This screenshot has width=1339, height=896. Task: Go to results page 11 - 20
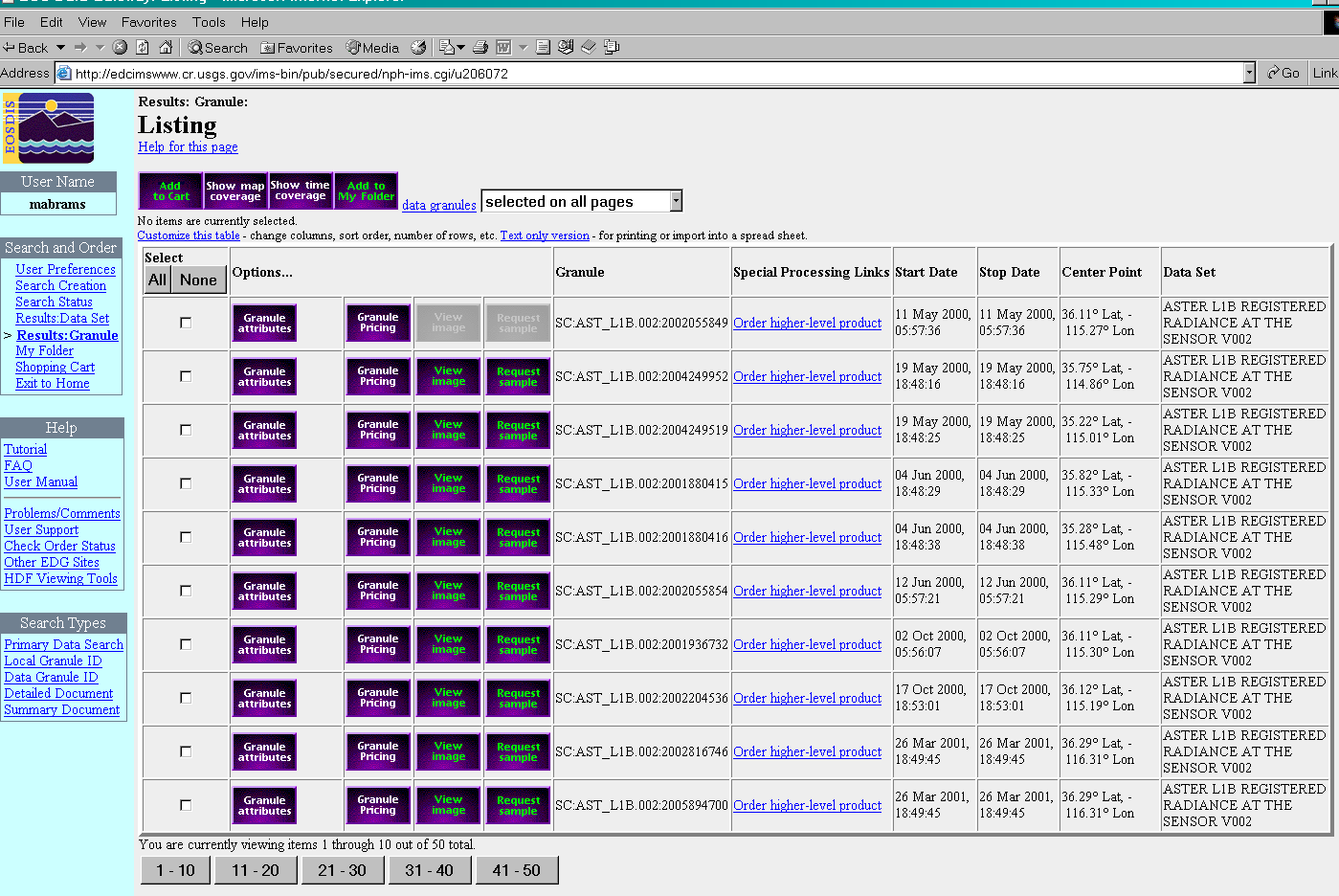256,870
